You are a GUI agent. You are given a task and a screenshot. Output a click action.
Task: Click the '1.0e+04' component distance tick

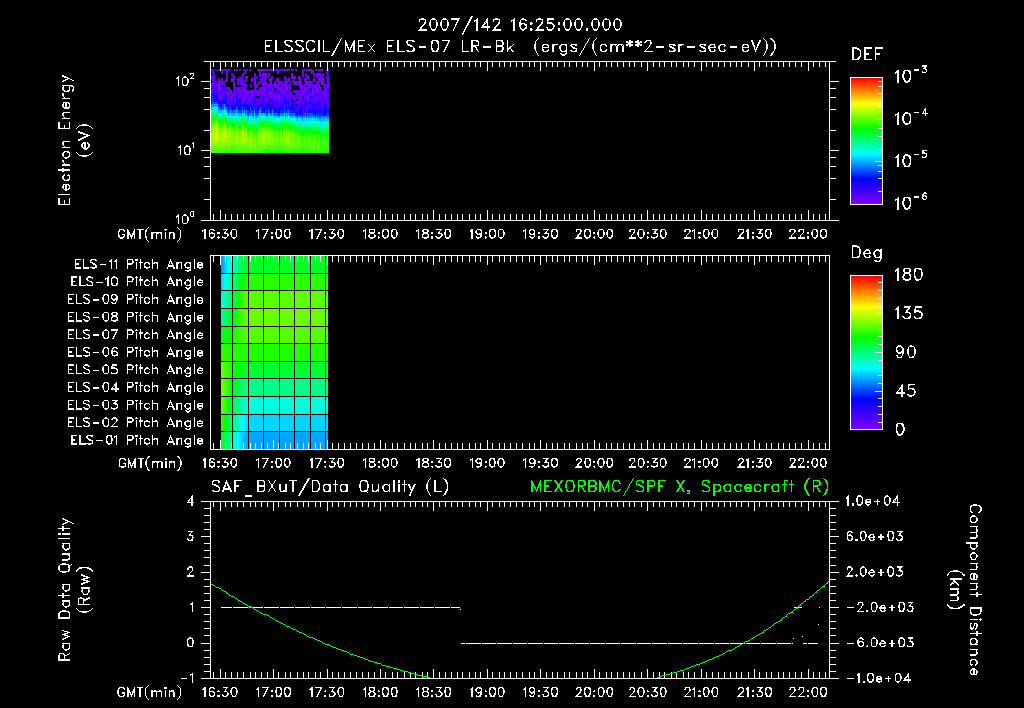click(872, 501)
